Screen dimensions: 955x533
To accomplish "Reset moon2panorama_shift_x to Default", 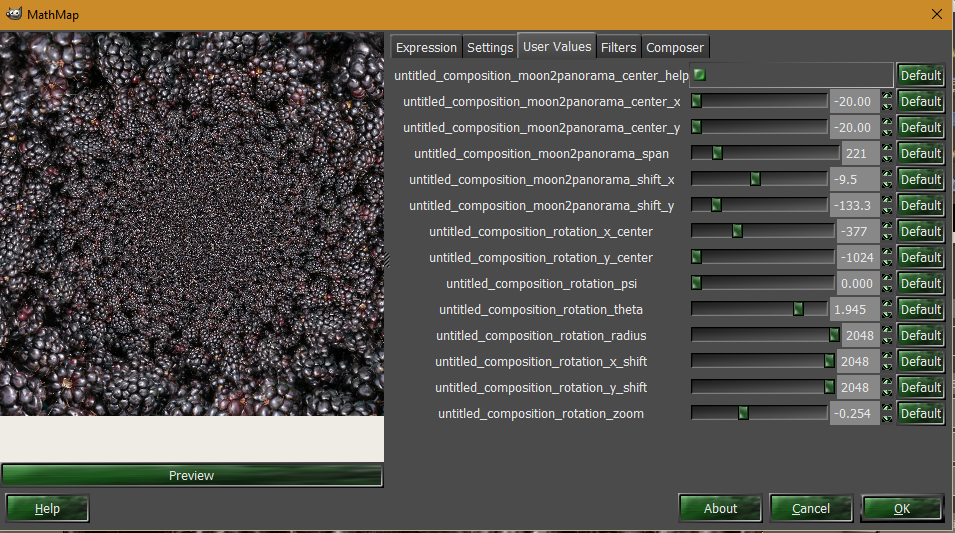I will click(920, 180).
